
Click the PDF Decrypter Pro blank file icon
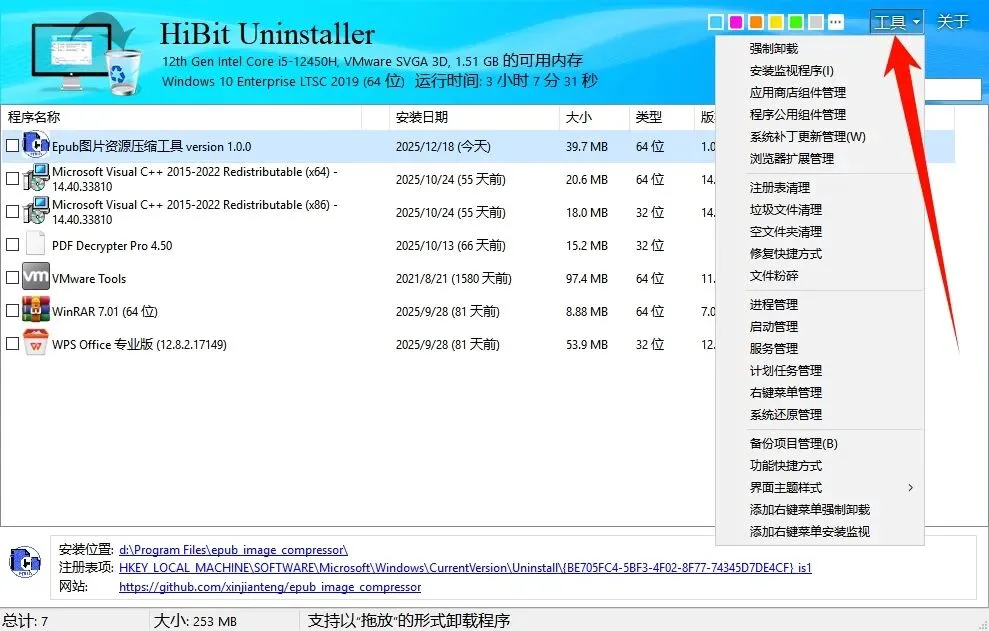click(x=36, y=245)
